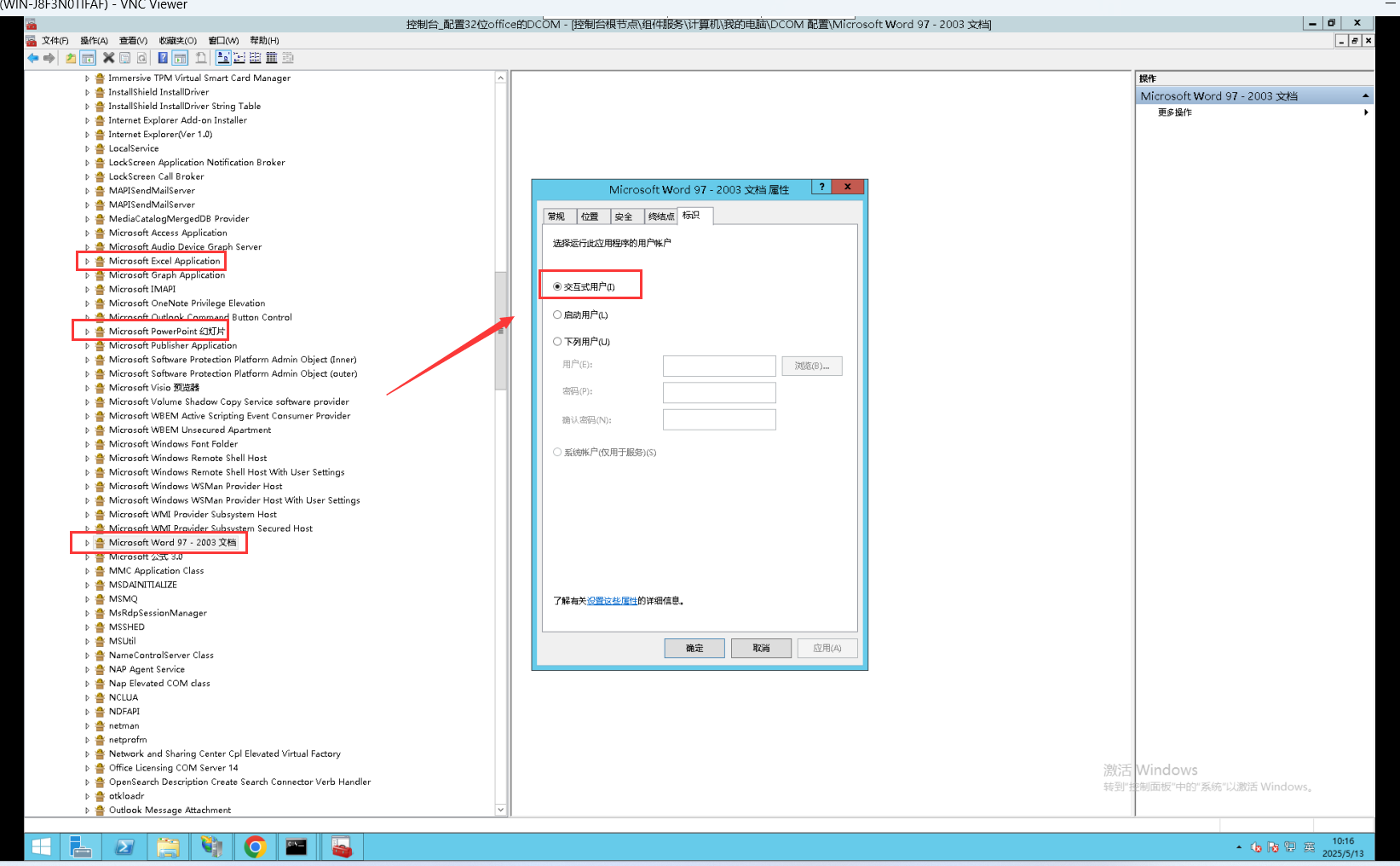This screenshot has width=1400, height=866.
Task: Switch to the 终结点 tab
Action: (661, 216)
